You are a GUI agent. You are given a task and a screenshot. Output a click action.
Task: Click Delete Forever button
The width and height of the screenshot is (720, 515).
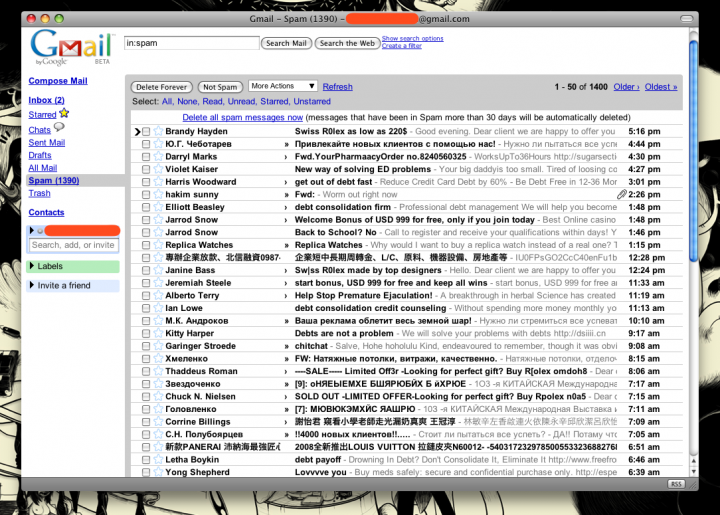point(161,87)
